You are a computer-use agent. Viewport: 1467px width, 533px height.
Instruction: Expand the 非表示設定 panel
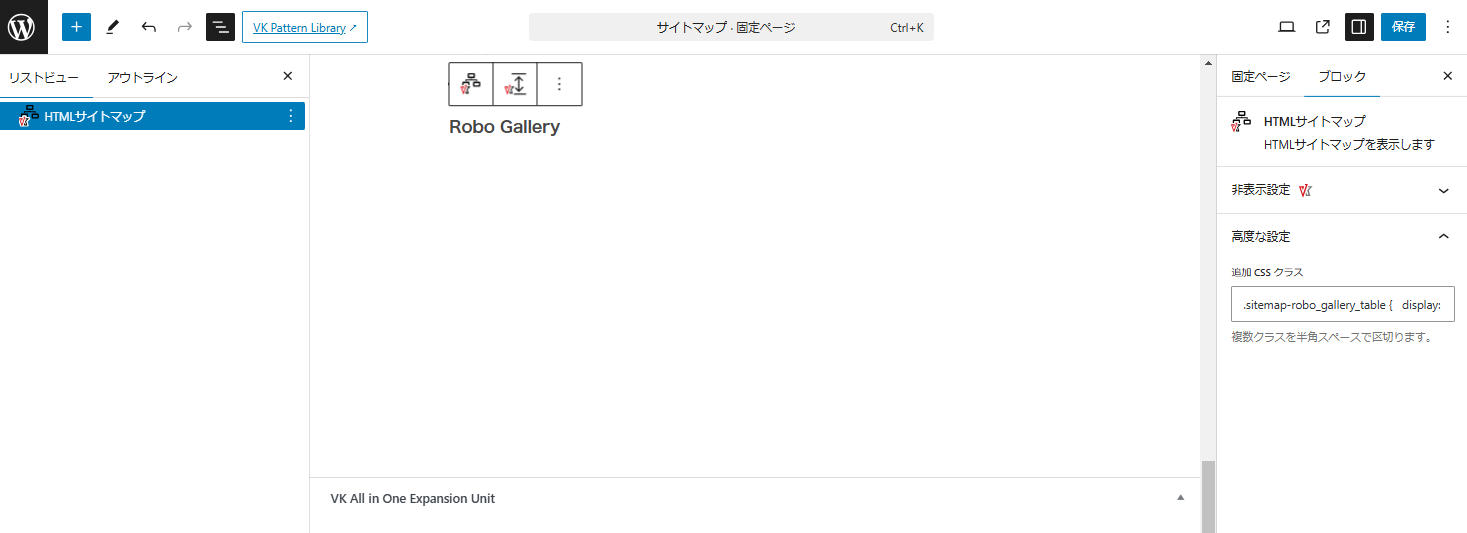[x=1341, y=190]
